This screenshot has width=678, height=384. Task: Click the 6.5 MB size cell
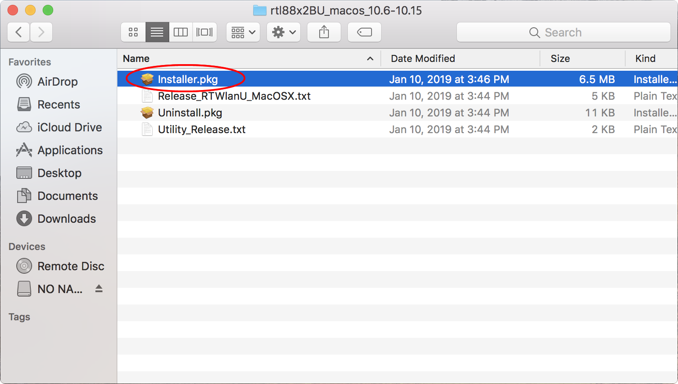(597, 79)
